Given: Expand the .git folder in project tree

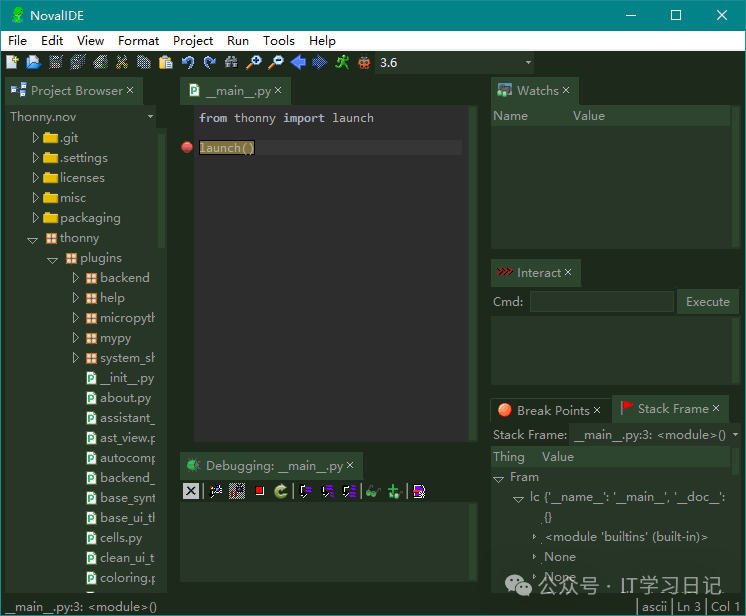Looking at the screenshot, I should coord(36,138).
